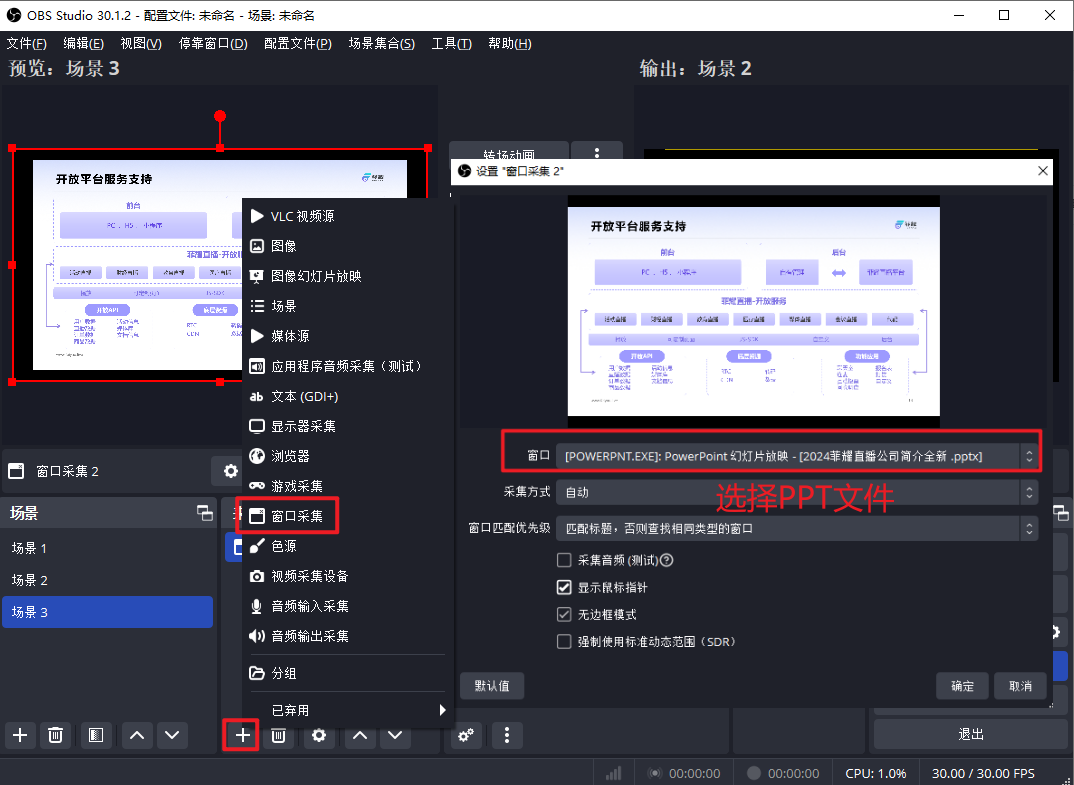Image resolution: width=1074 pixels, height=785 pixels.
Task: Enable the 采集音频 (测试) checkbox
Action: click(x=564, y=561)
